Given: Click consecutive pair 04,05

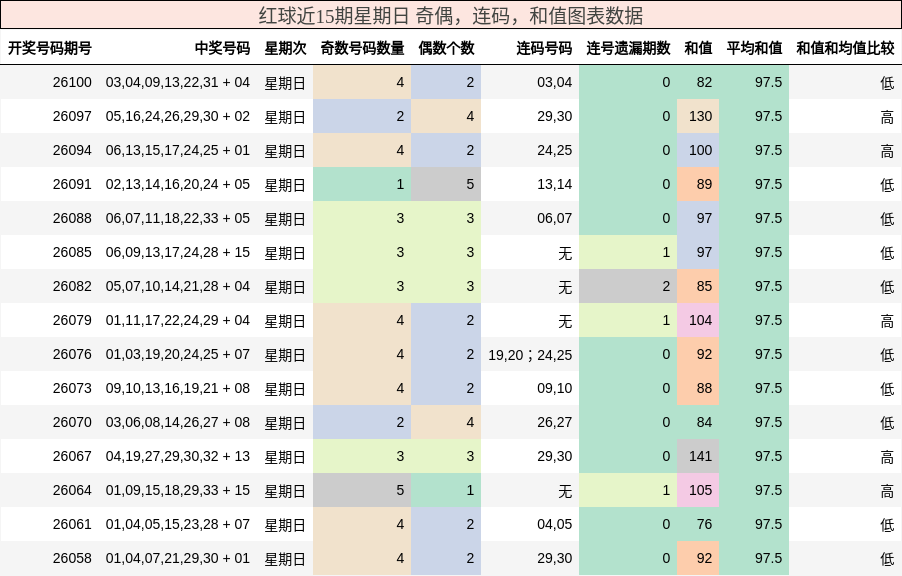Looking at the screenshot, I should pyautogui.click(x=555, y=524).
